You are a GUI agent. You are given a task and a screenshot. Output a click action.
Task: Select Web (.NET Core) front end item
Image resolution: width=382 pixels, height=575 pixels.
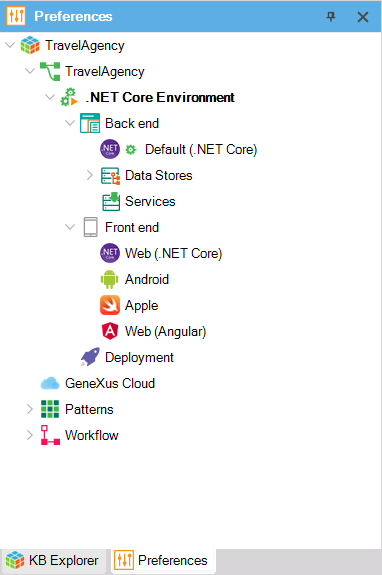click(173, 253)
